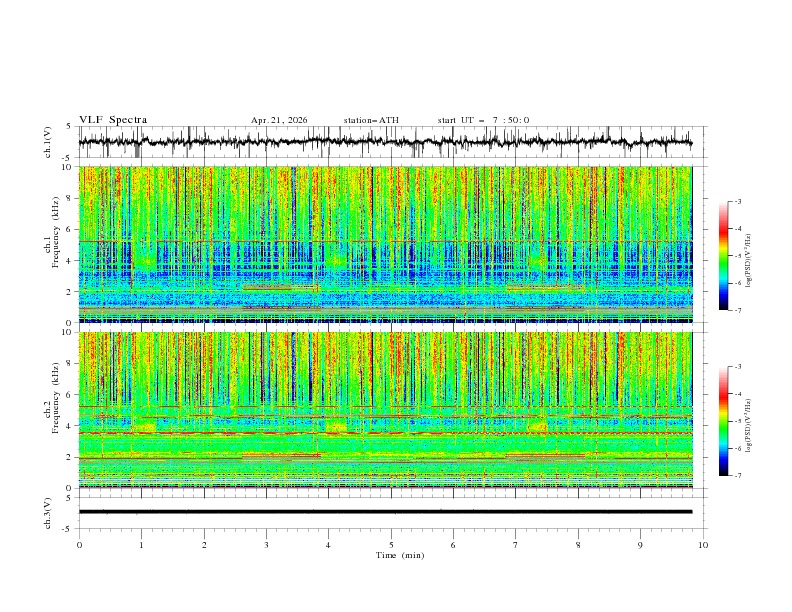Click the ch.2 spectrogram plot
792x612 pixels.
pyautogui.click(x=385, y=410)
